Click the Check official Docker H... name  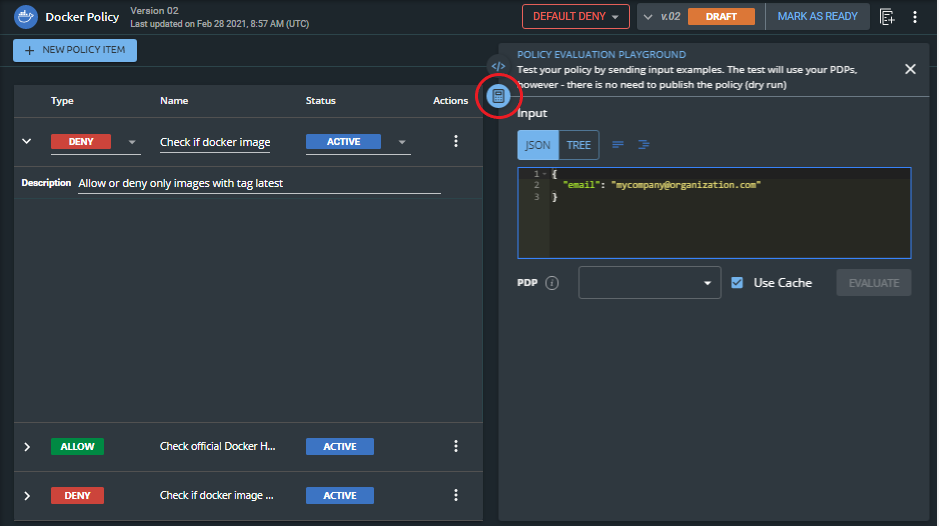[217, 446]
